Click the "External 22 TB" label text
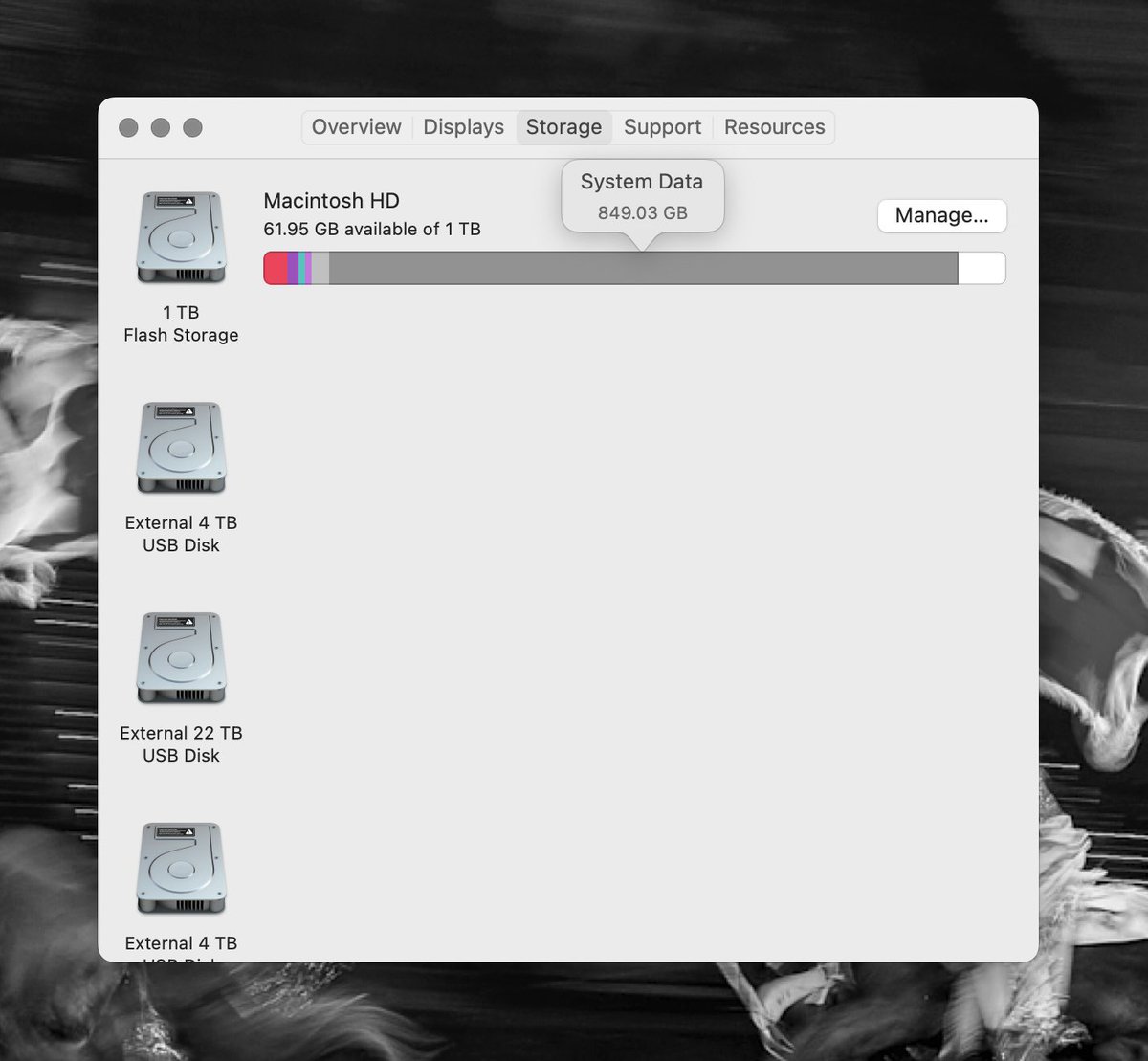The image size is (1148, 1061). pos(181,733)
